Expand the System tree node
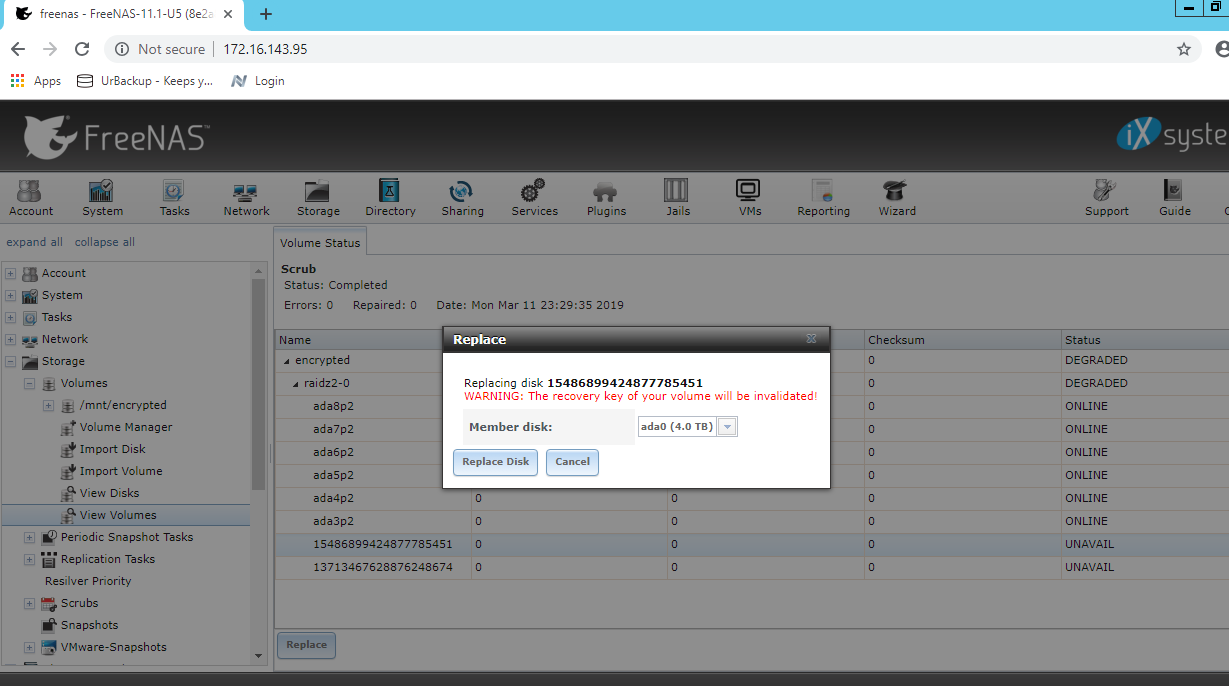 point(10,295)
